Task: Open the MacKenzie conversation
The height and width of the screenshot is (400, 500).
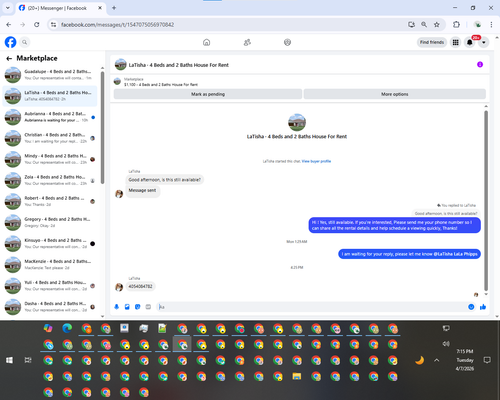Action: coord(50,264)
